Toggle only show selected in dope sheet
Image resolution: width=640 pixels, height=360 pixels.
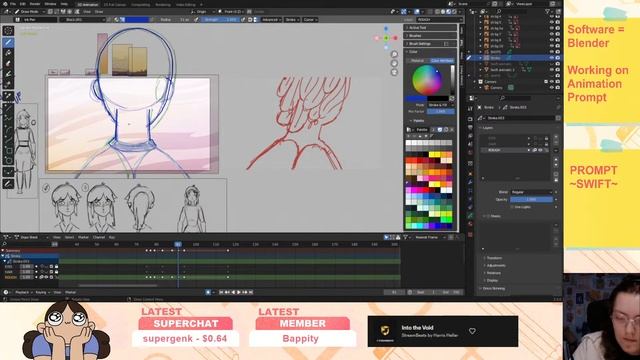(x=386, y=237)
